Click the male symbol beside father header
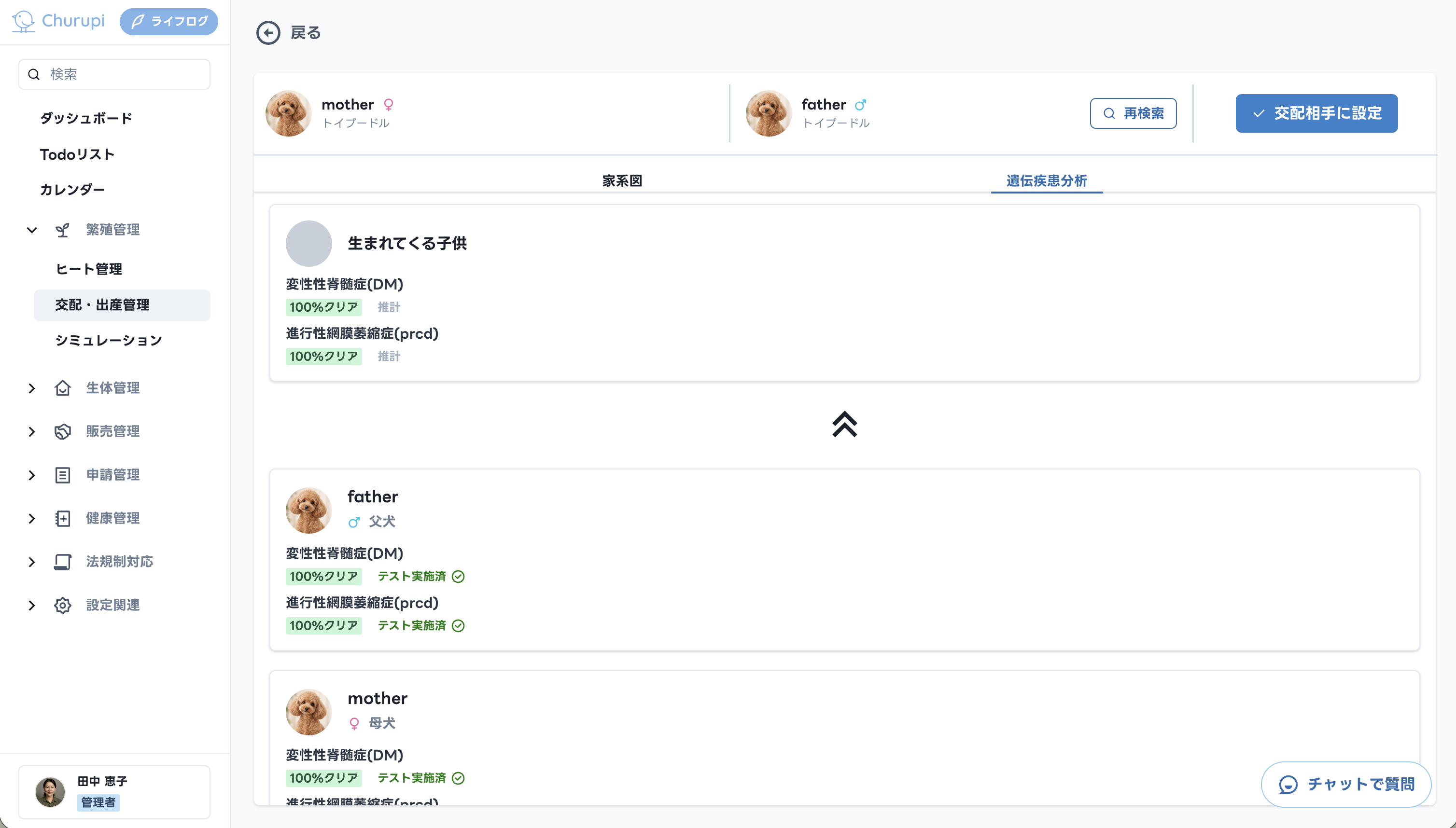This screenshot has height=828, width=1456. click(x=860, y=105)
